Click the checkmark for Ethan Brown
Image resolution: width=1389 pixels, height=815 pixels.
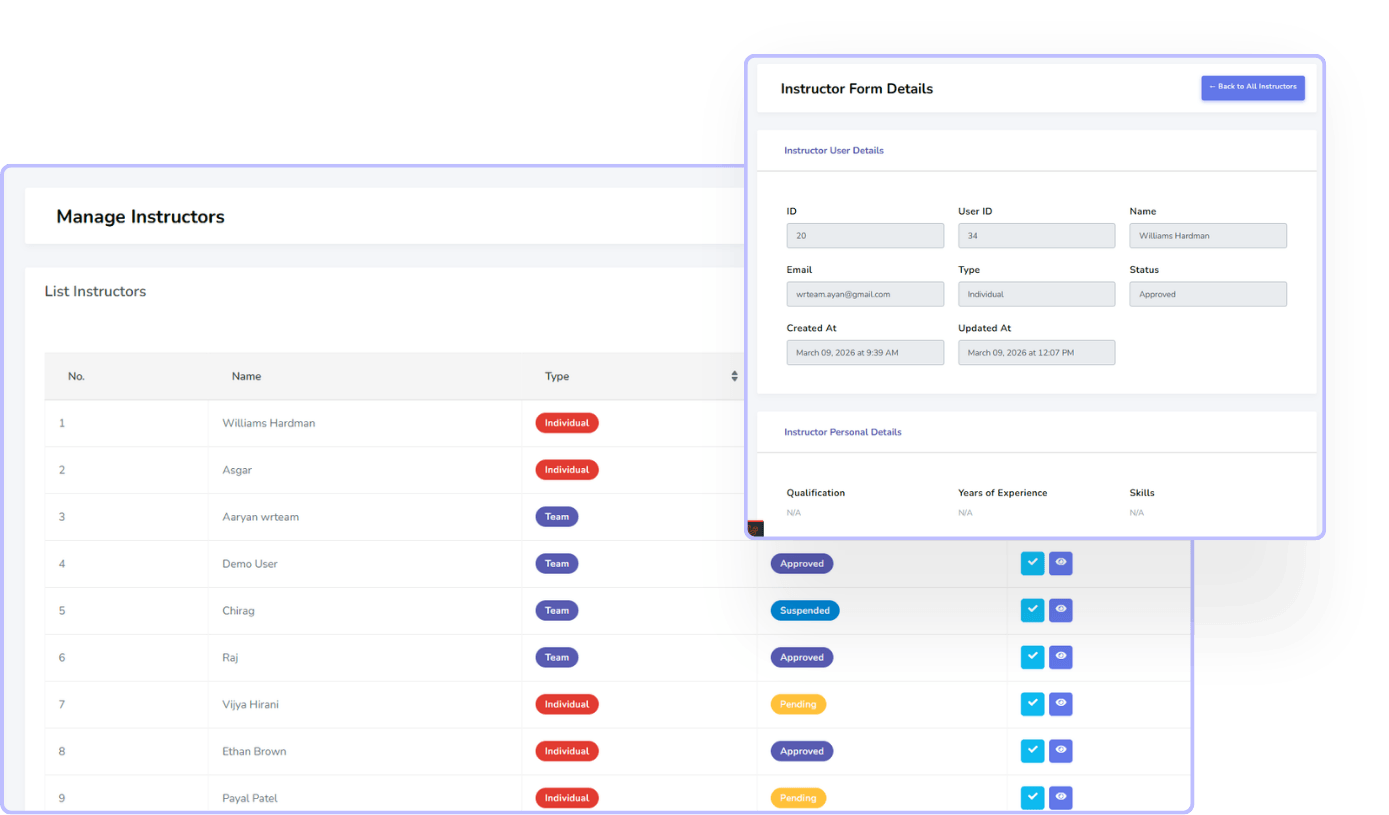[x=1032, y=750]
